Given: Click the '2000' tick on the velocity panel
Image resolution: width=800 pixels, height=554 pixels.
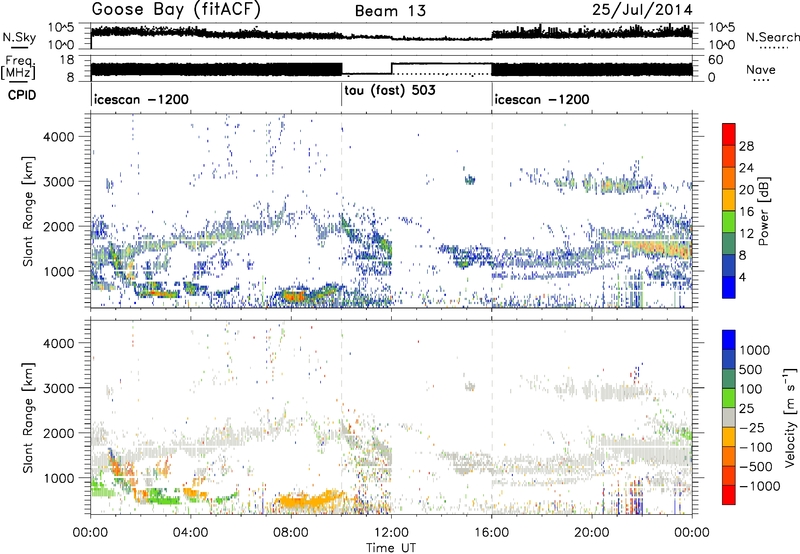Looking at the screenshot, I should click(x=59, y=433).
